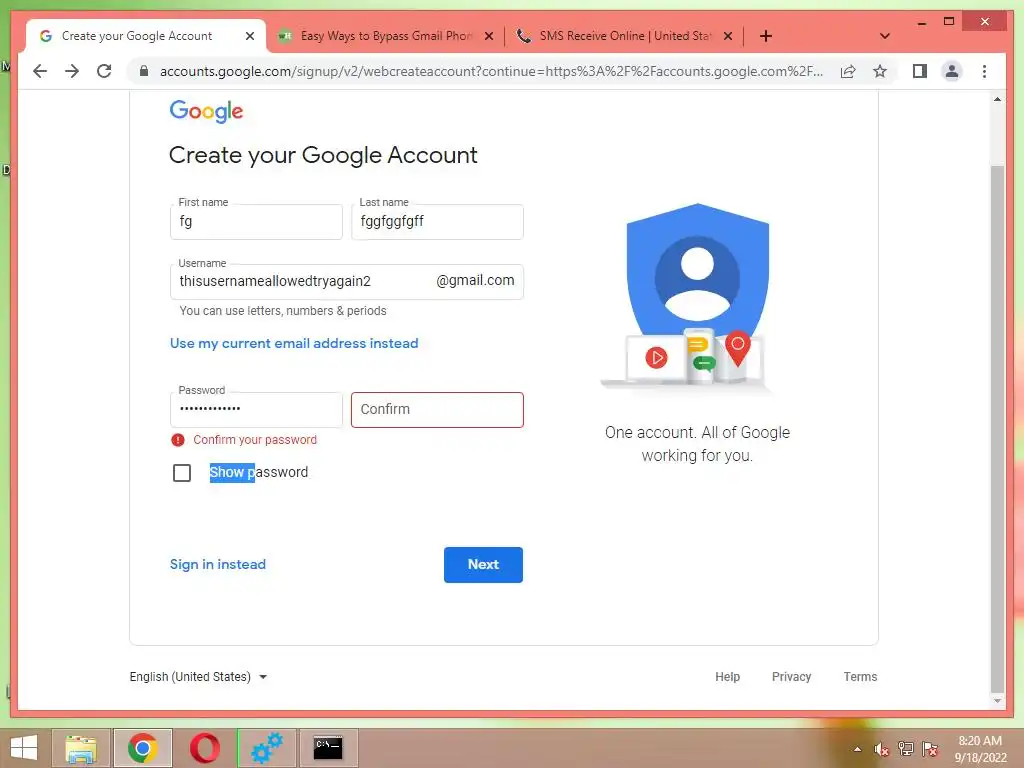
Task: Tick the Show password checkbox
Action: (x=182, y=472)
